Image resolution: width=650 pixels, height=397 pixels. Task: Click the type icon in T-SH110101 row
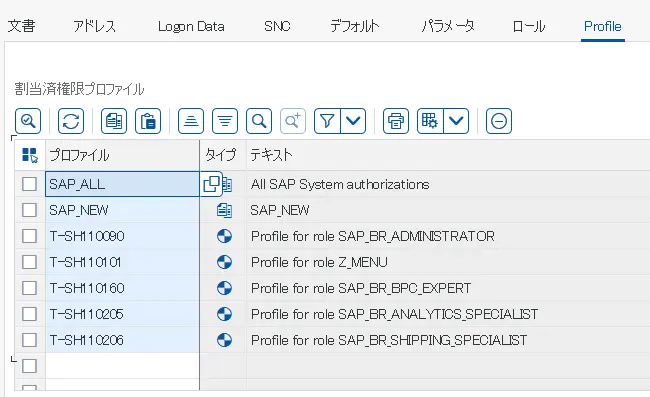click(224, 262)
